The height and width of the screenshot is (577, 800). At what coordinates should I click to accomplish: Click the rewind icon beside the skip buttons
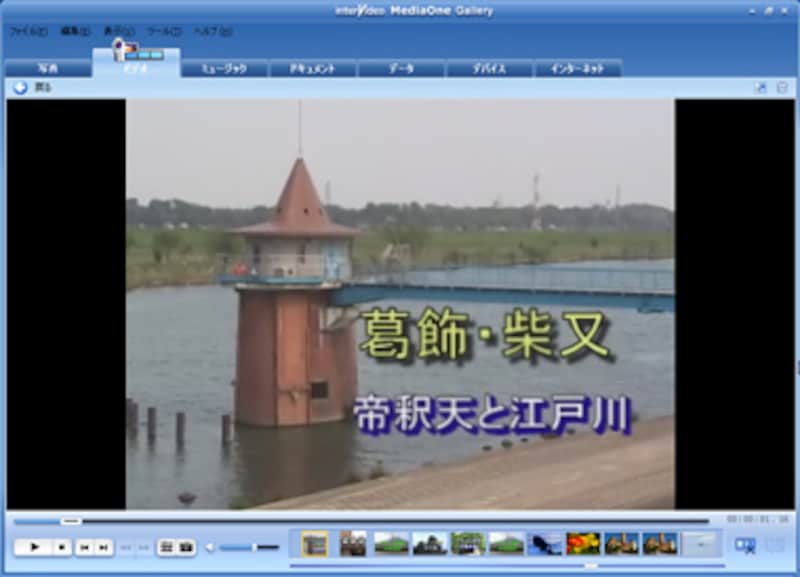[126, 547]
